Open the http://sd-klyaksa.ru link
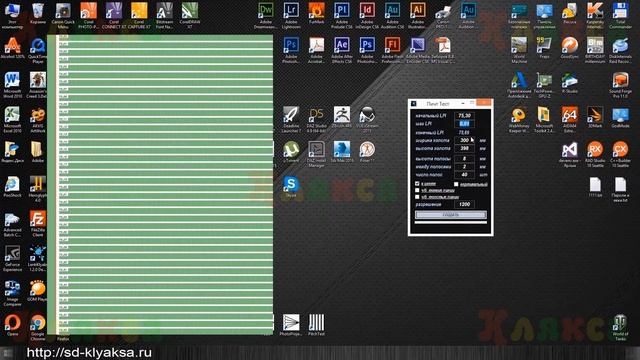This screenshot has width=640, height=360. click(x=89, y=353)
